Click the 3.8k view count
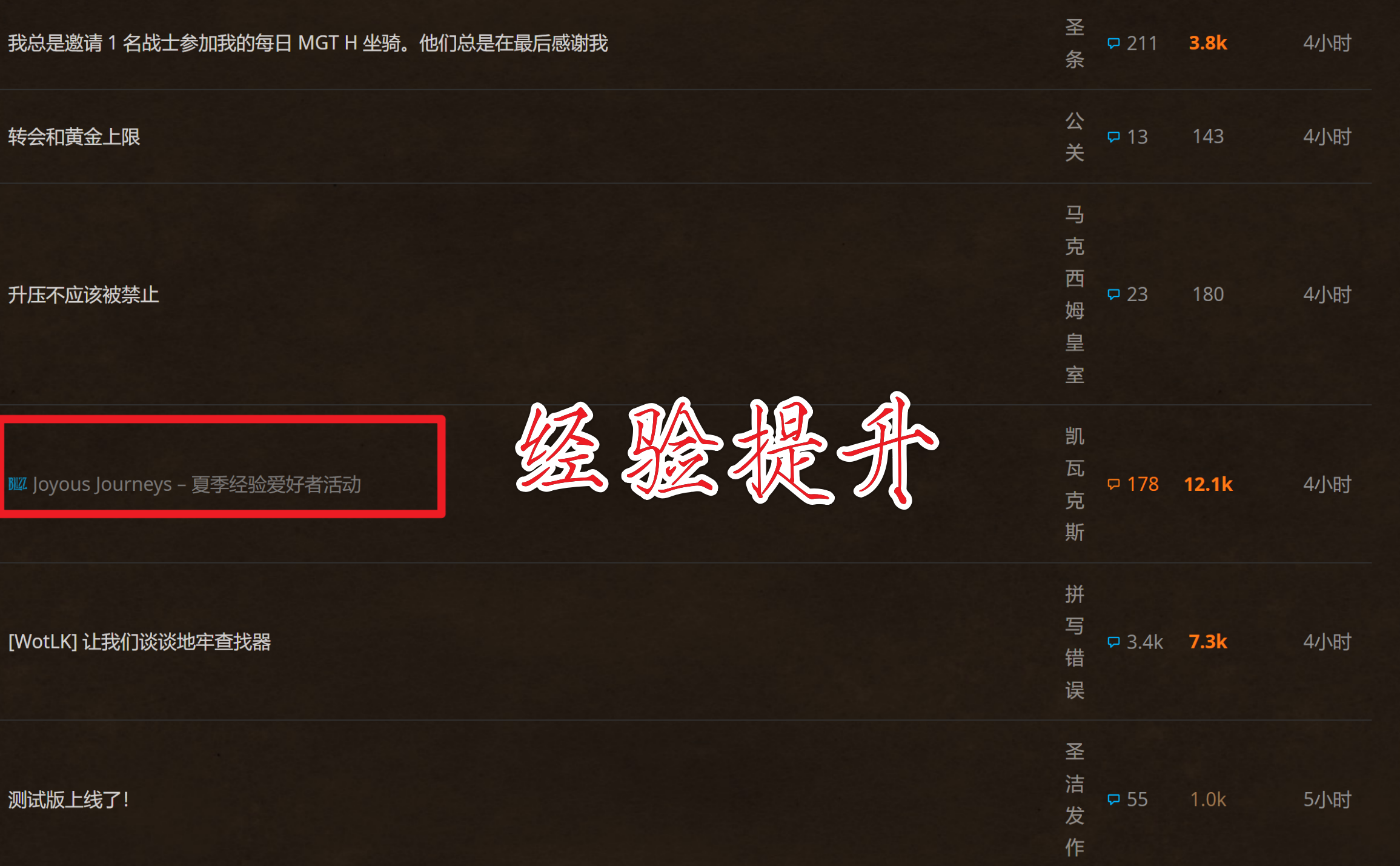The height and width of the screenshot is (866, 1400). click(x=1208, y=43)
